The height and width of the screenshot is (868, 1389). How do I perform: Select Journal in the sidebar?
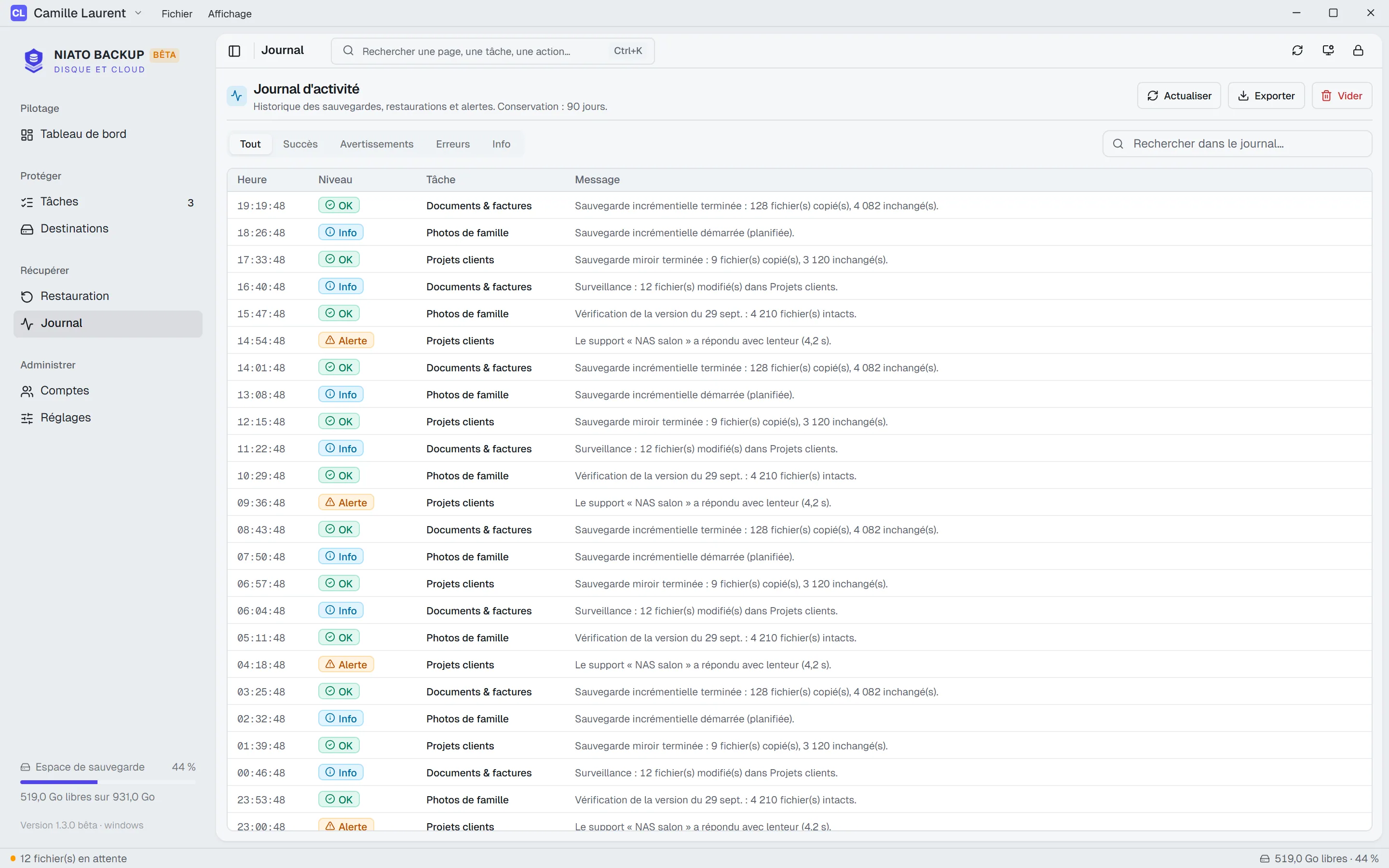(108, 323)
